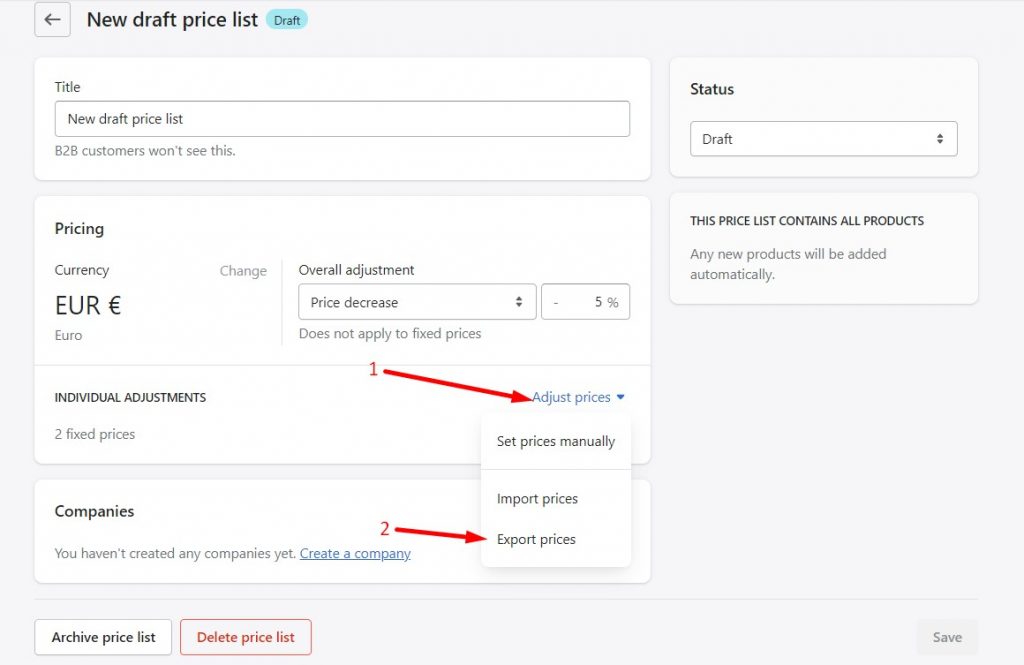Click the back arrow to leave price list
1024x665 pixels.
52,19
